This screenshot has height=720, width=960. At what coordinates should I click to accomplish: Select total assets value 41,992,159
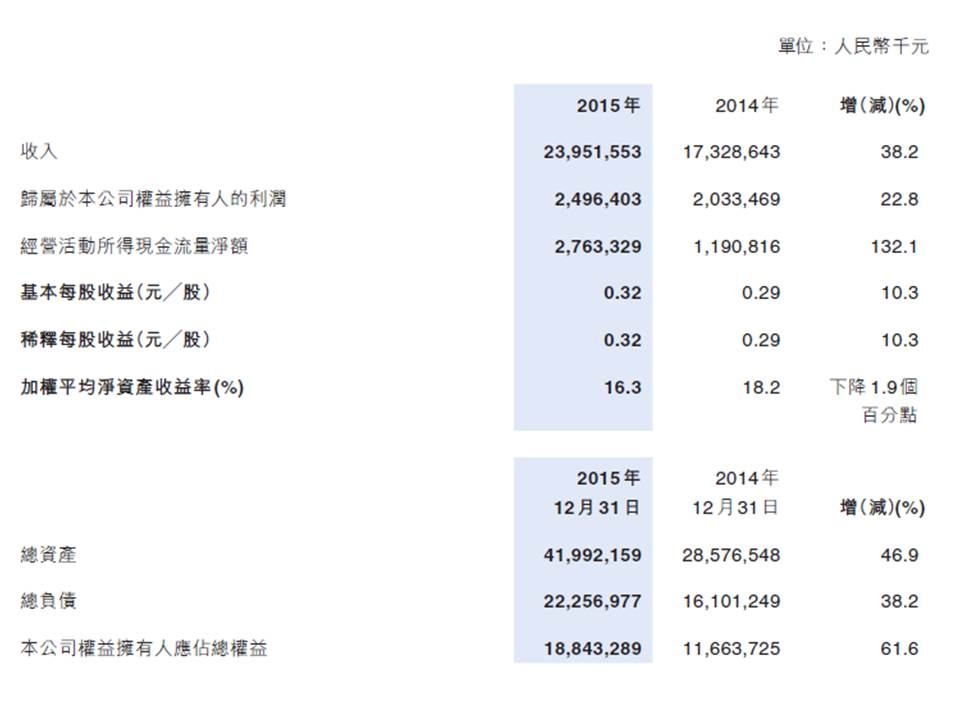[592, 555]
